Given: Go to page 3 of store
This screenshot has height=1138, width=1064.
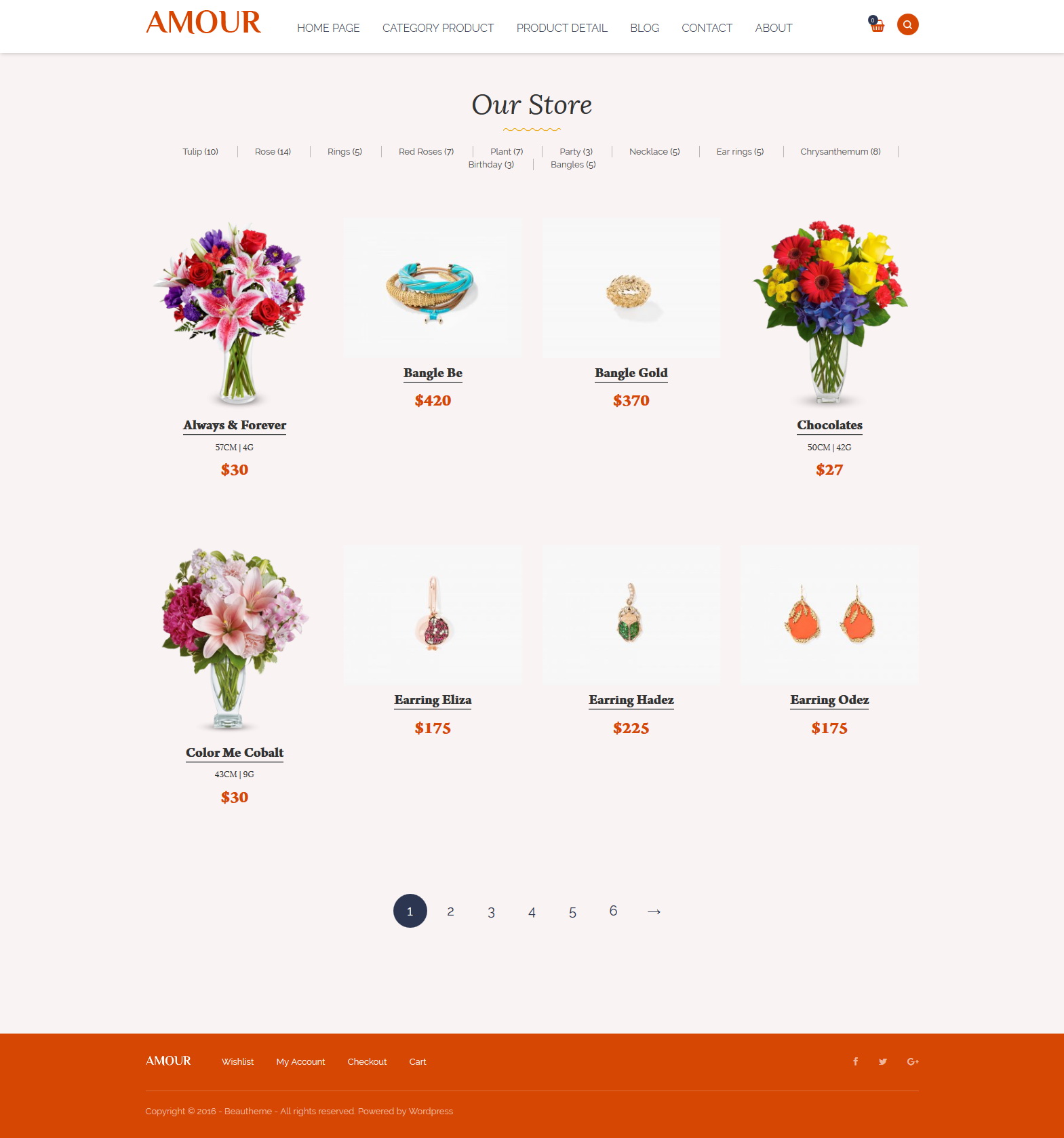Looking at the screenshot, I should (491, 912).
